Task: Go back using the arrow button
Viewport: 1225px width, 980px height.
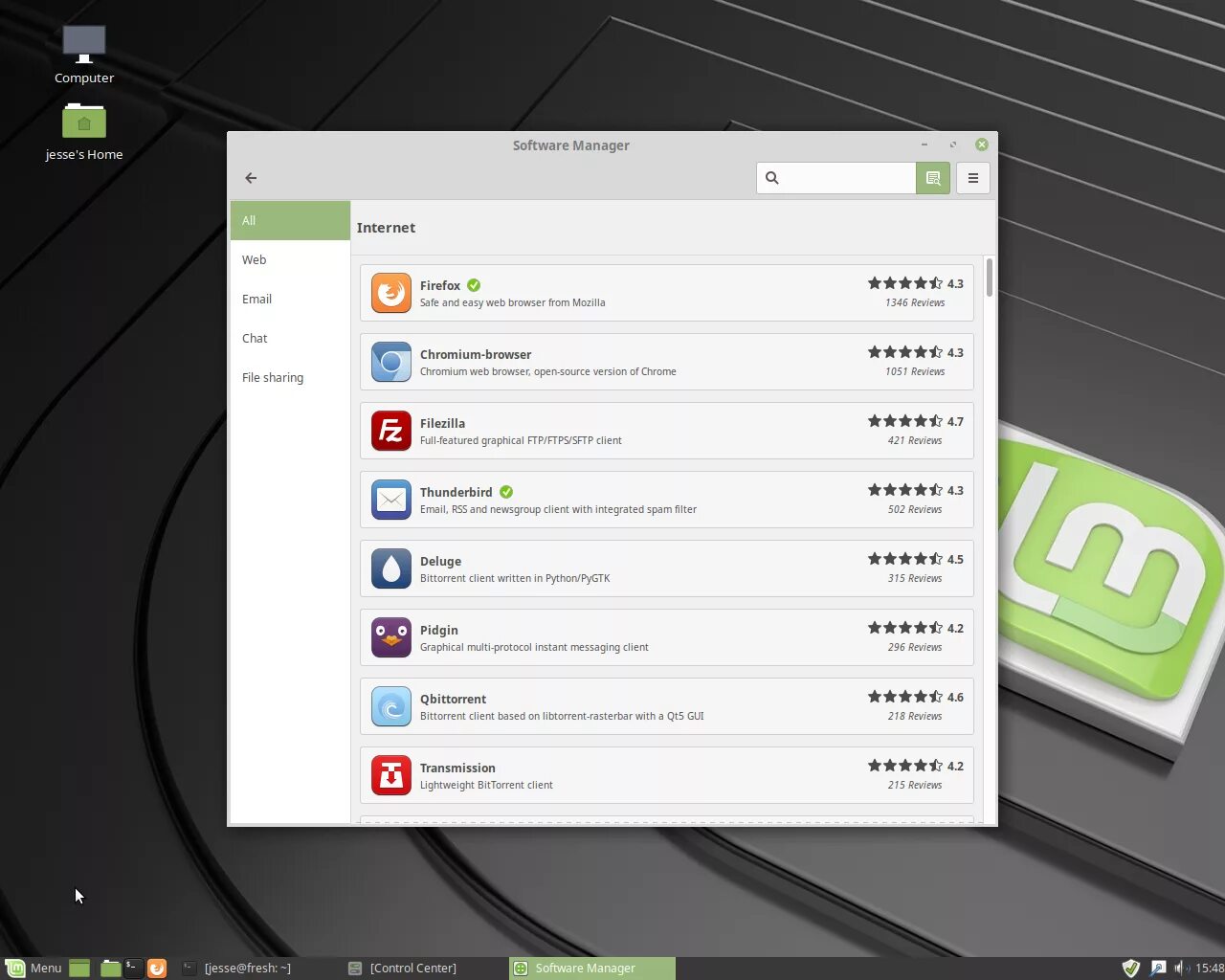Action: click(x=251, y=178)
